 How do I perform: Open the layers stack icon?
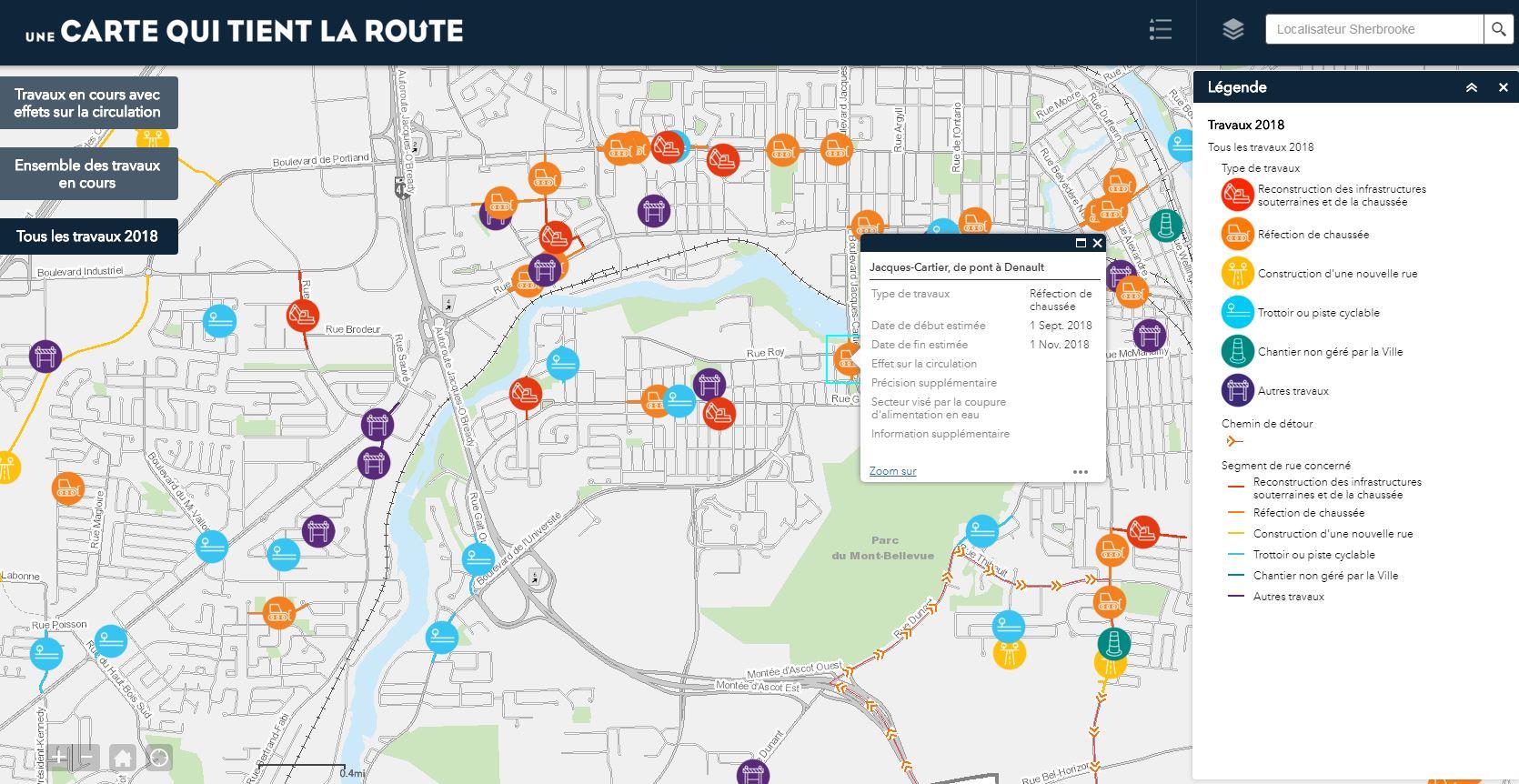pyautogui.click(x=1232, y=29)
